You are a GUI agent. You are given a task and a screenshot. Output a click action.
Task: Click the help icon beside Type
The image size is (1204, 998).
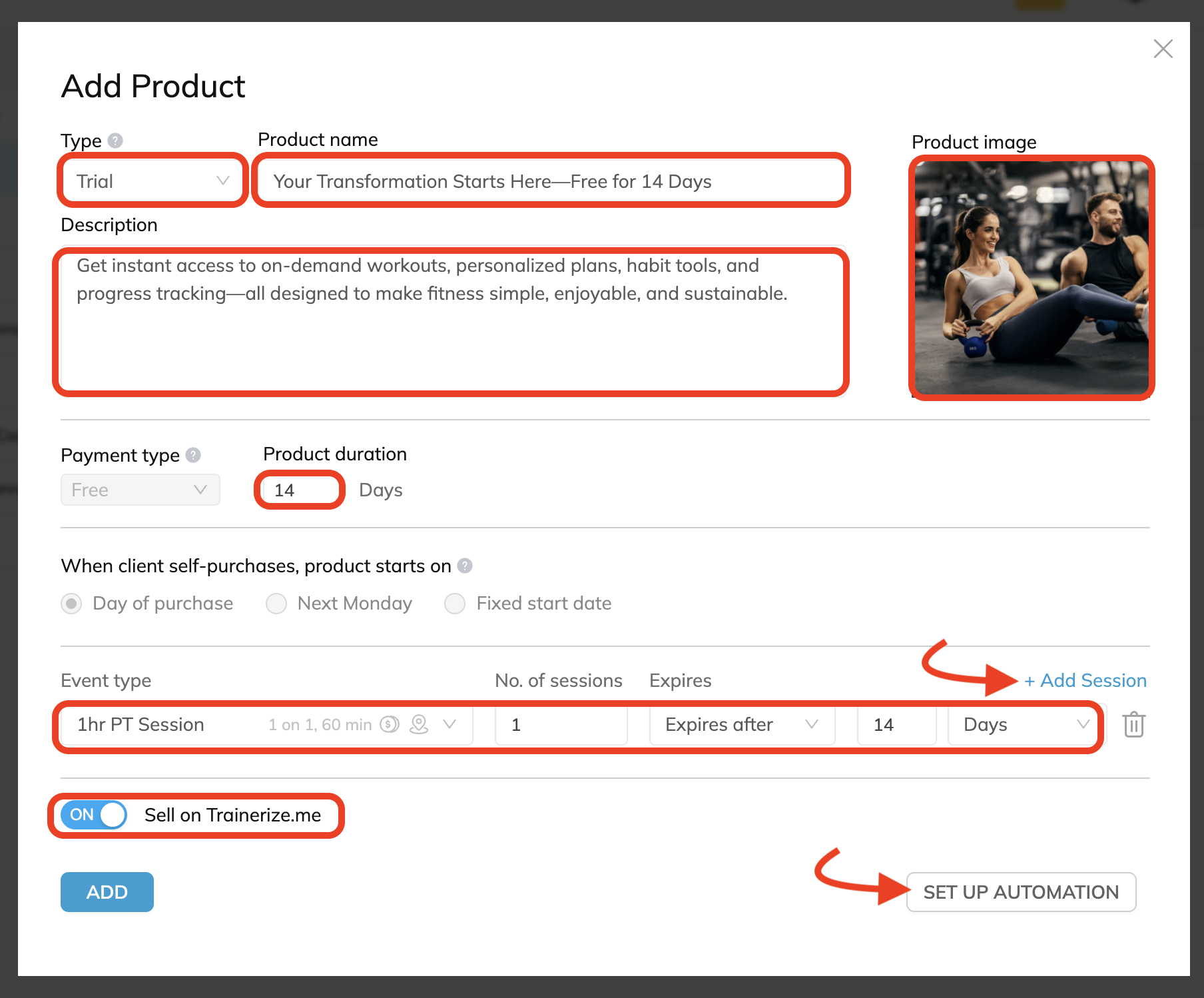115,141
